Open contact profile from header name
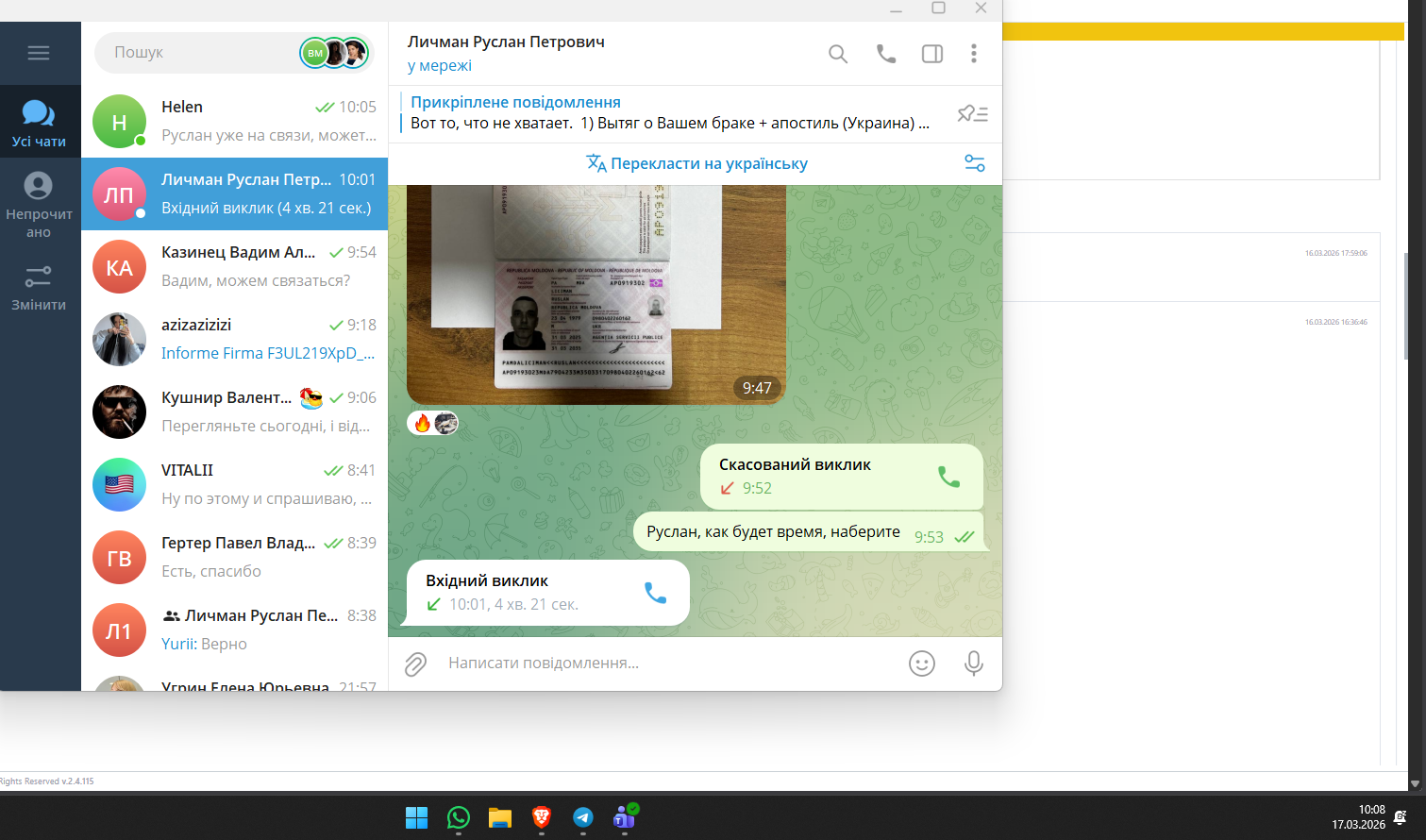 [x=506, y=42]
